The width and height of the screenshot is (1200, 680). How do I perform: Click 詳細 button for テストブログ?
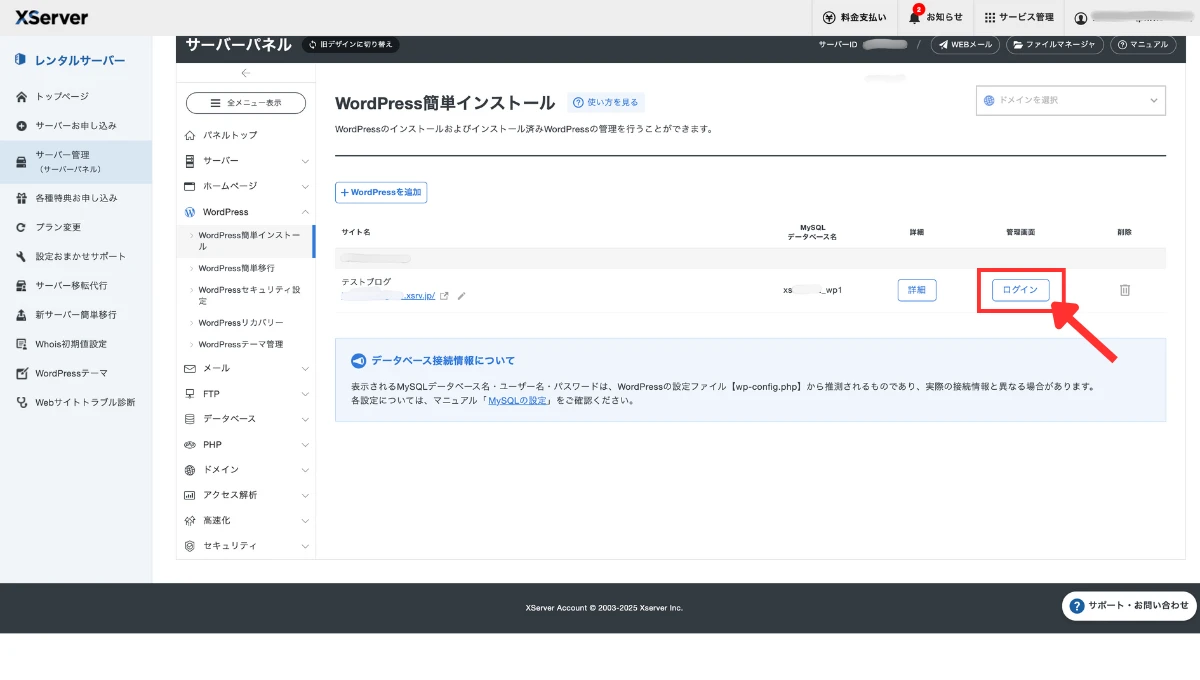(x=917, y=290)
